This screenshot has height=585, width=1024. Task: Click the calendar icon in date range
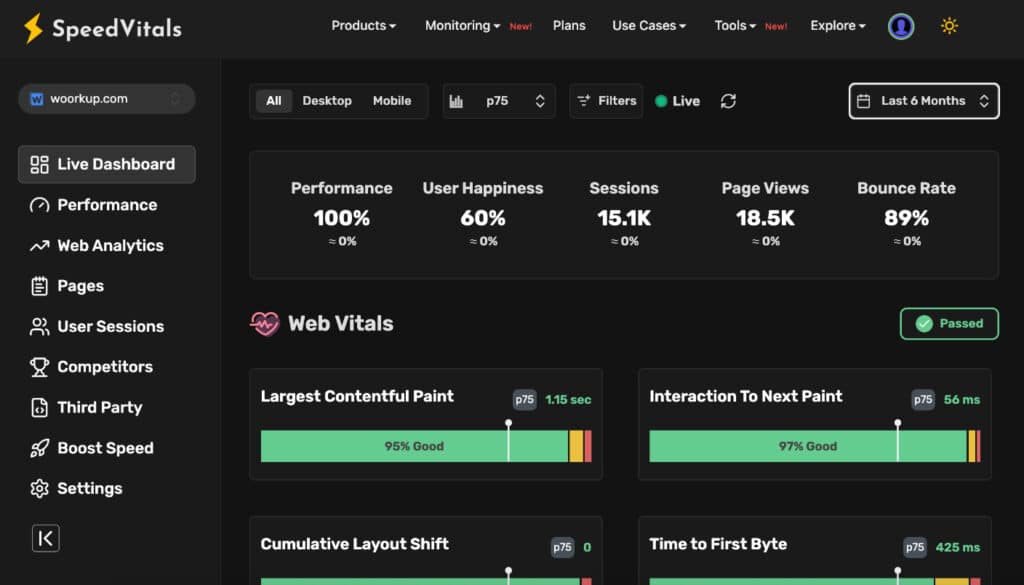pos(863,101)
